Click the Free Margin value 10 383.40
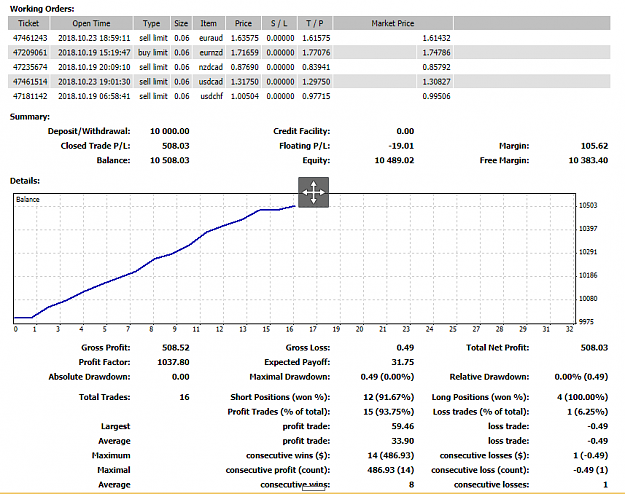Image resolution: width=625 pixels, height=494 pixels. click(x=588, y=160)
